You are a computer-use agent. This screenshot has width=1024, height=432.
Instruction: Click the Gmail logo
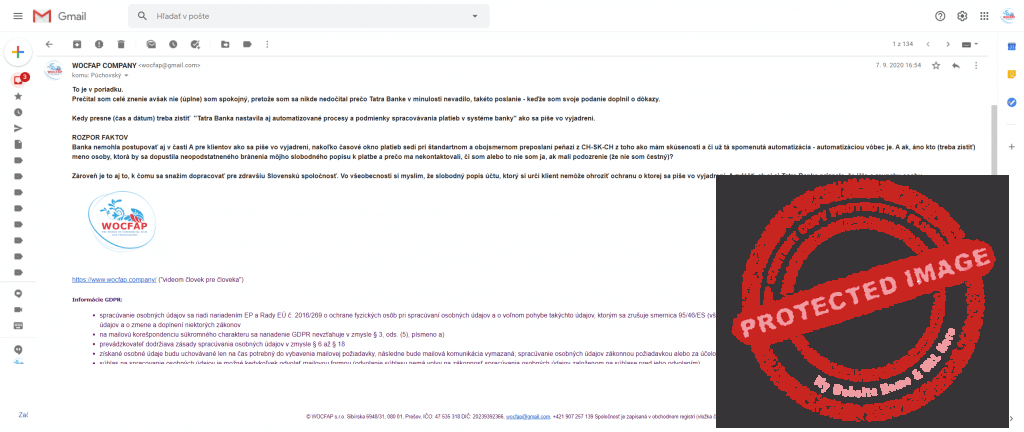(59, 16)
